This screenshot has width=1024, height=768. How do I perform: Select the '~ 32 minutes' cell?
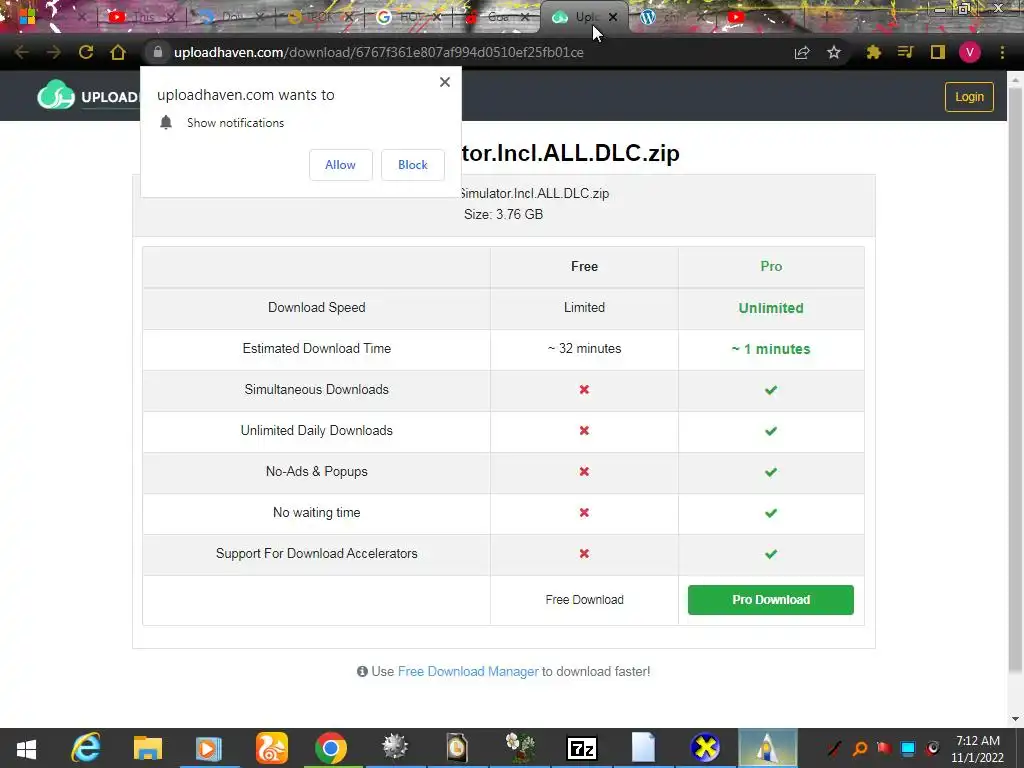[x=584, y=349]
